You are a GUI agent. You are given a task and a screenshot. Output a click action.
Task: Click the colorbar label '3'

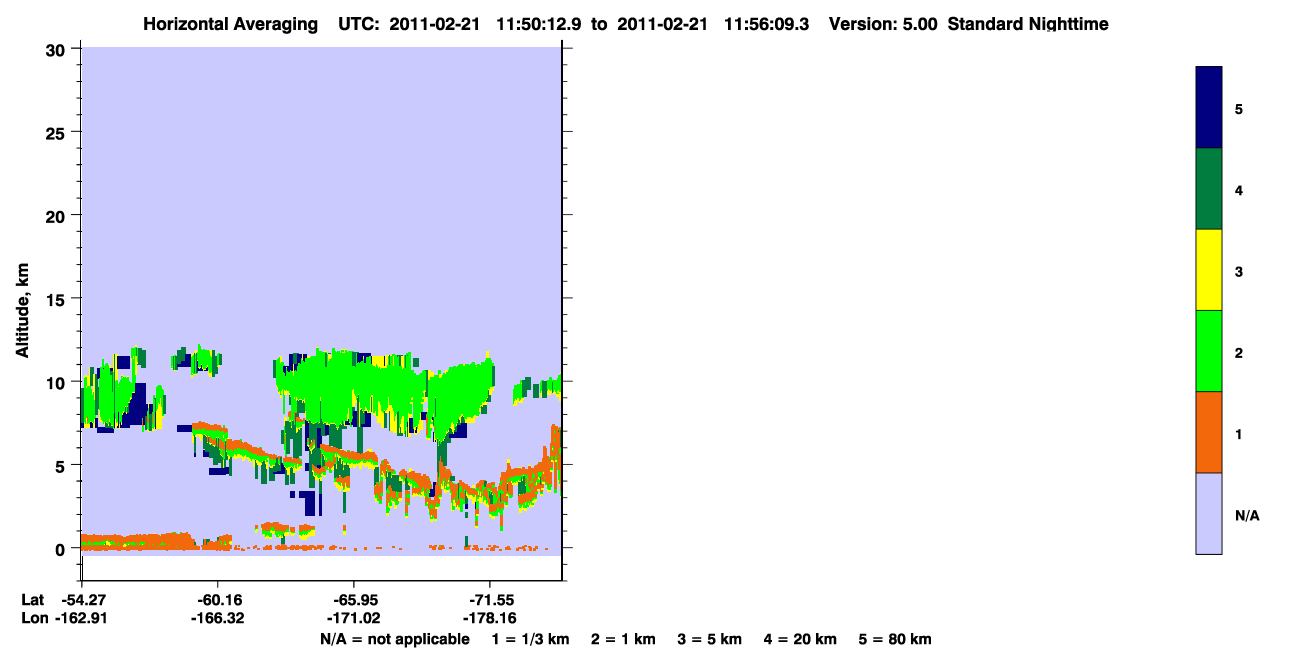pos(1239,271)
